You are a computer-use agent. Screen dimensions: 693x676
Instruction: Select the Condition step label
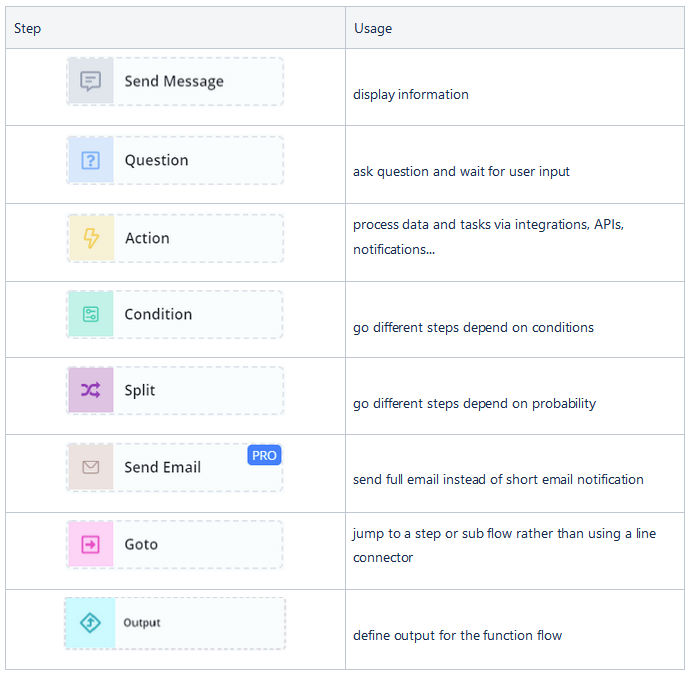click(158, 314)
